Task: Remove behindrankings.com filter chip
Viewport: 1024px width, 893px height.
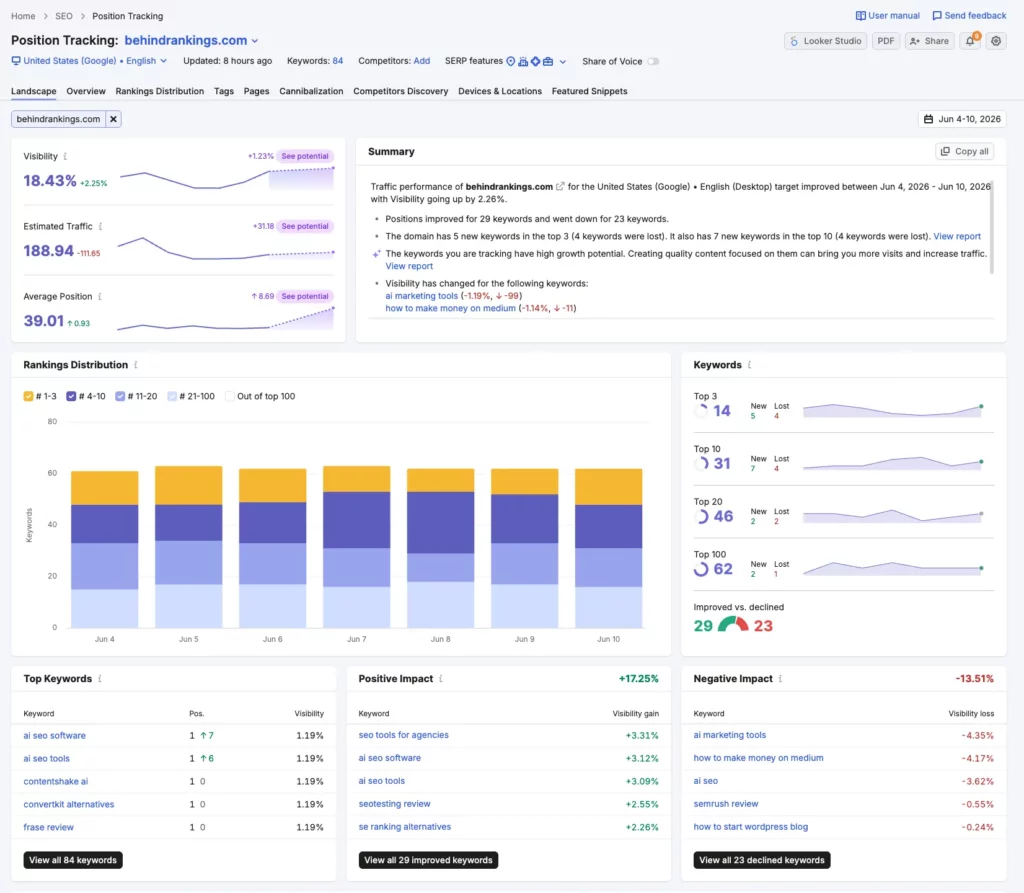Action: (x=113, y=119)
